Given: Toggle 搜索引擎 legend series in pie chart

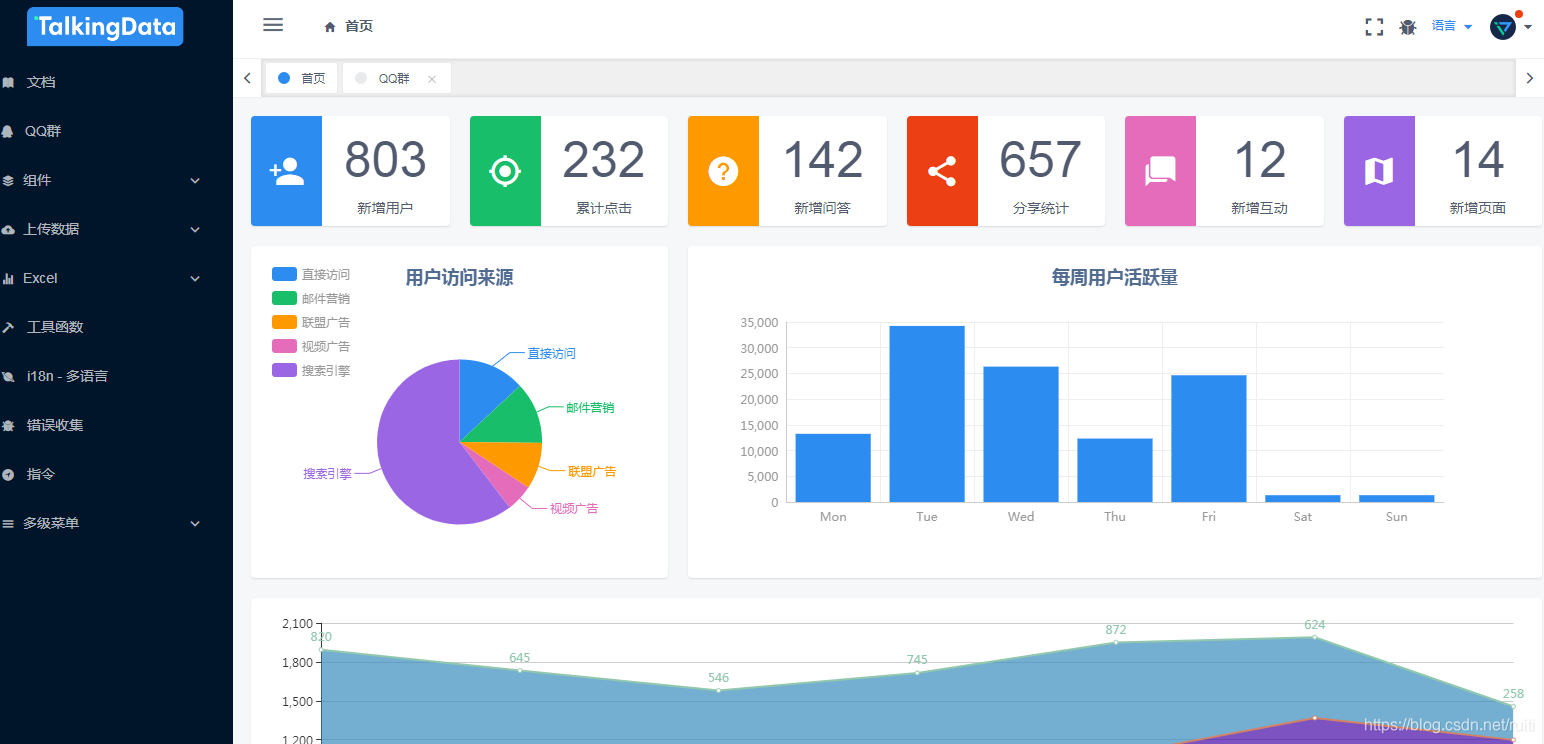Looking at the screenshot, I should 311,370.
